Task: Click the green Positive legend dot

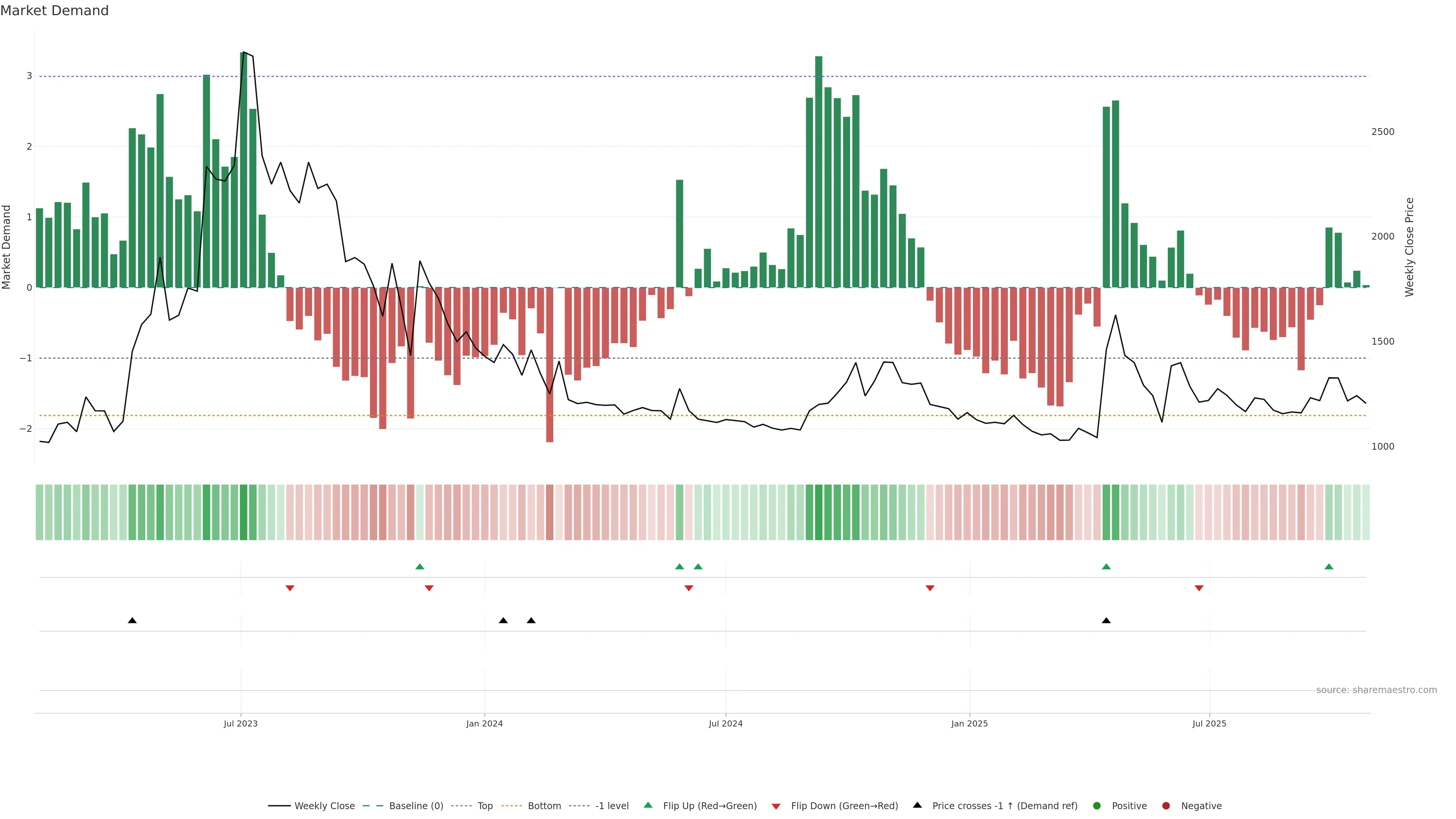Action: (1097, 806)
